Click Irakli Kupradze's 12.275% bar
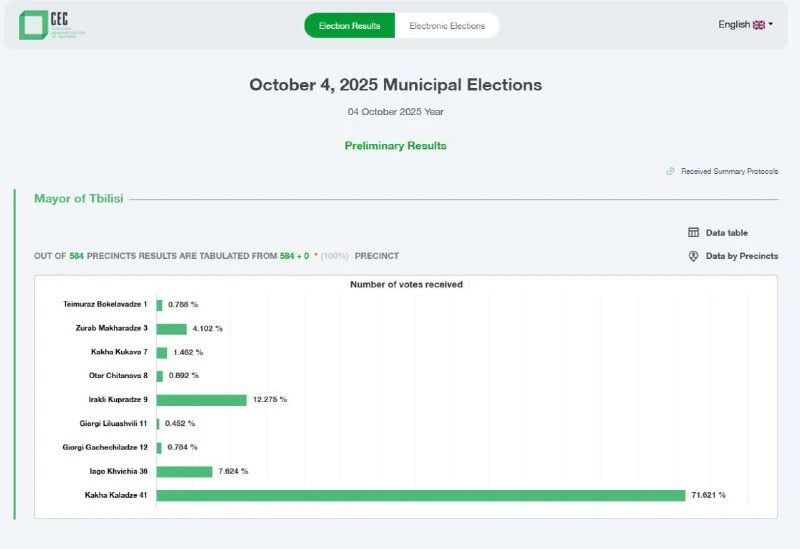This screenshot has width=800, height=549. tap(201, 400)
